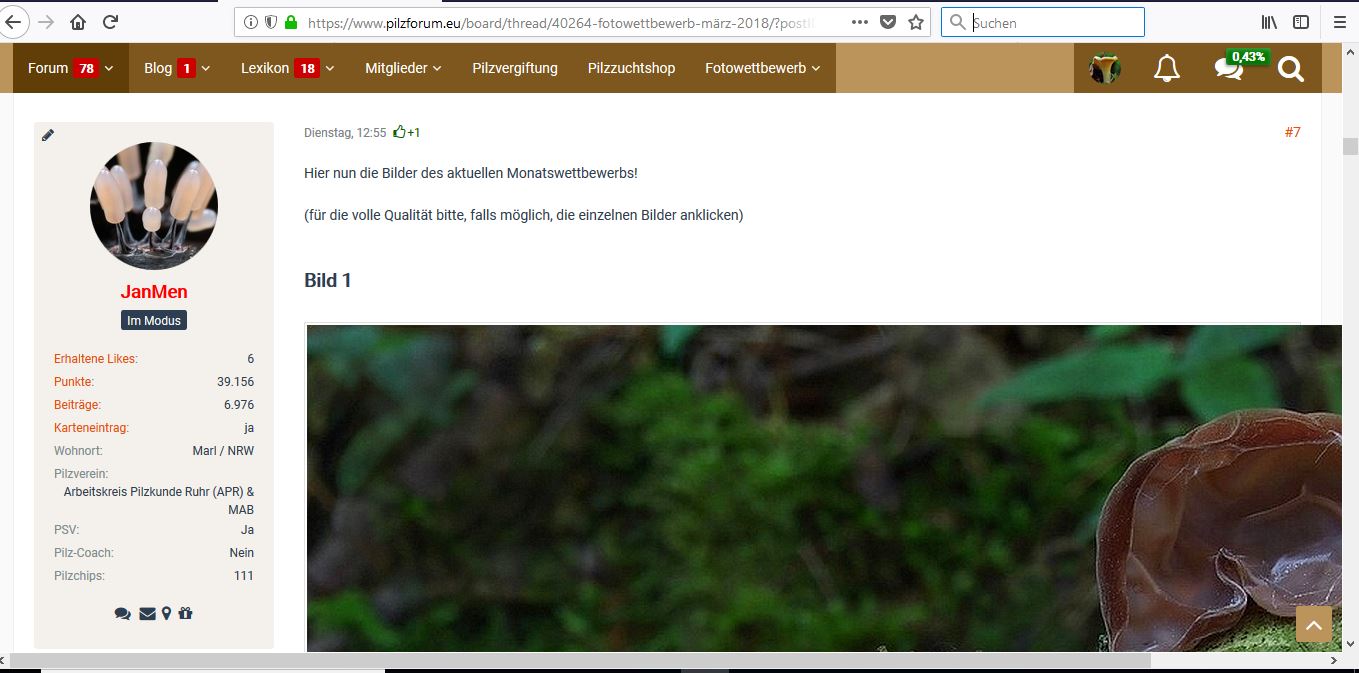
Task: Expand the Fotowettbewerb dropdown menu
Action: pos(762,68)
